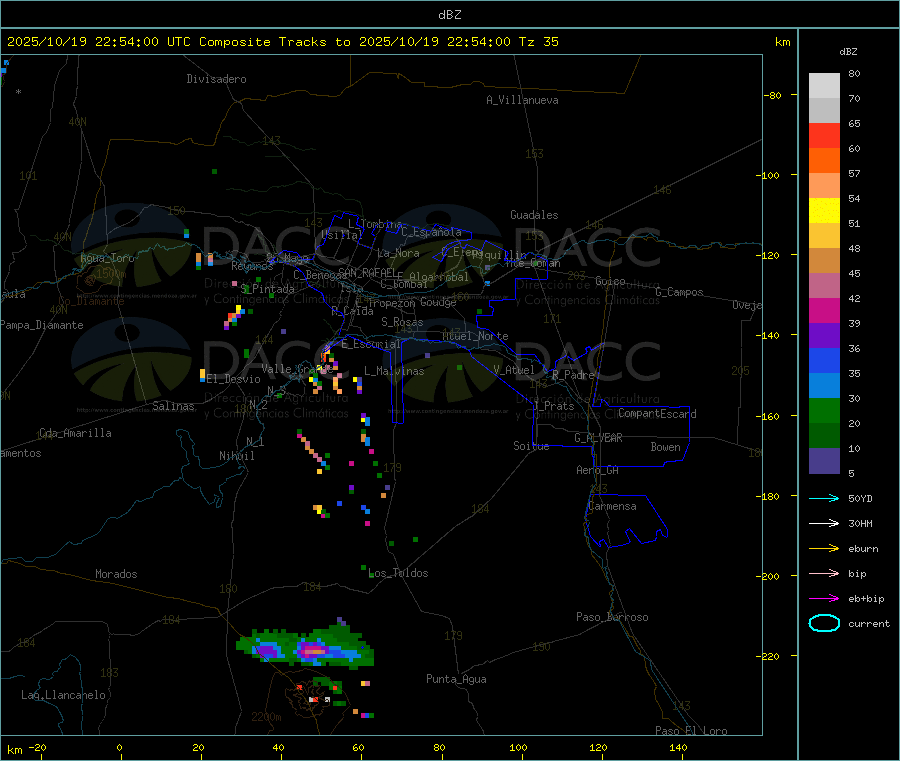Click the L_Malvinas map label

pyautogui.click(x=394, y=371)
